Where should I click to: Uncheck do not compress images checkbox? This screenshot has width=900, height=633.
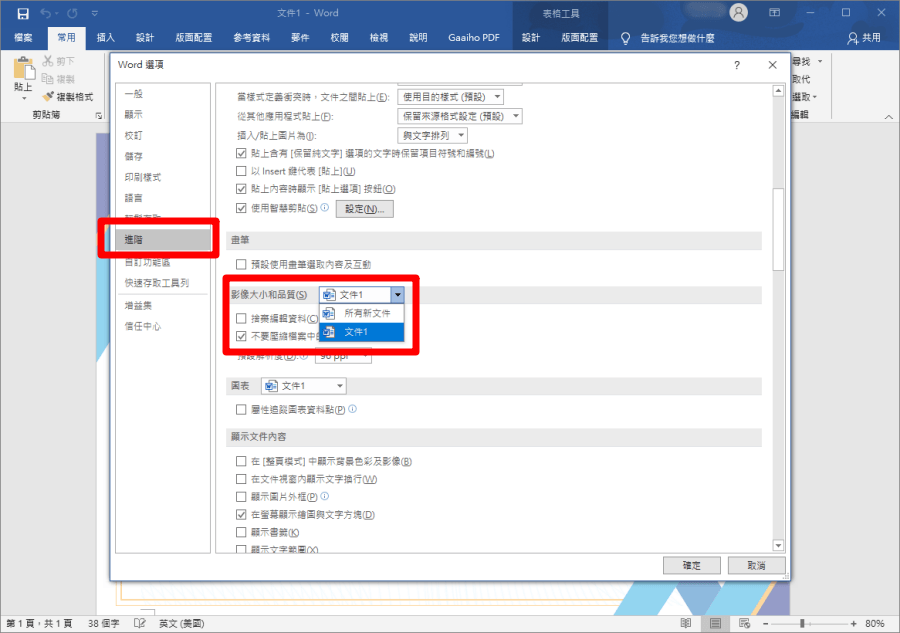(241, 336)
